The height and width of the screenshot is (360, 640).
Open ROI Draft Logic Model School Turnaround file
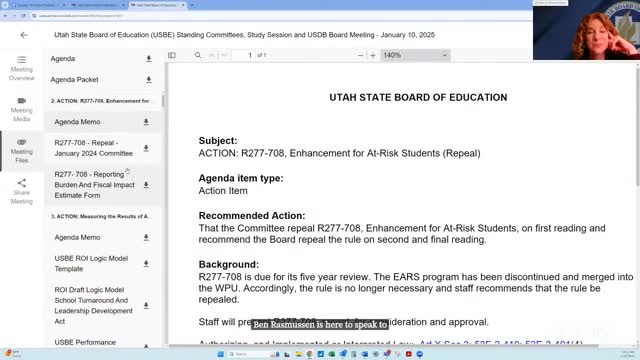click(x=93, y=305)
